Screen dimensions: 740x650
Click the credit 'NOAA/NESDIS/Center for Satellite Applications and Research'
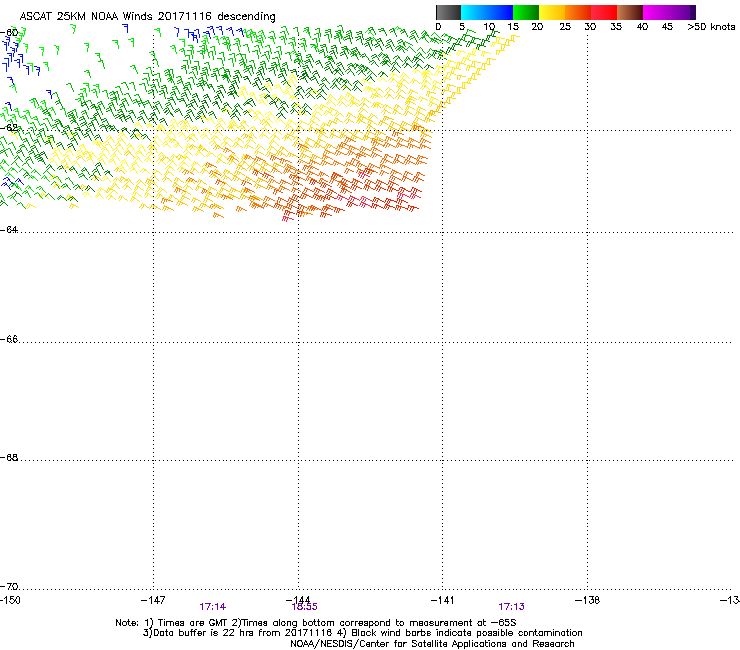coord(432,644)
